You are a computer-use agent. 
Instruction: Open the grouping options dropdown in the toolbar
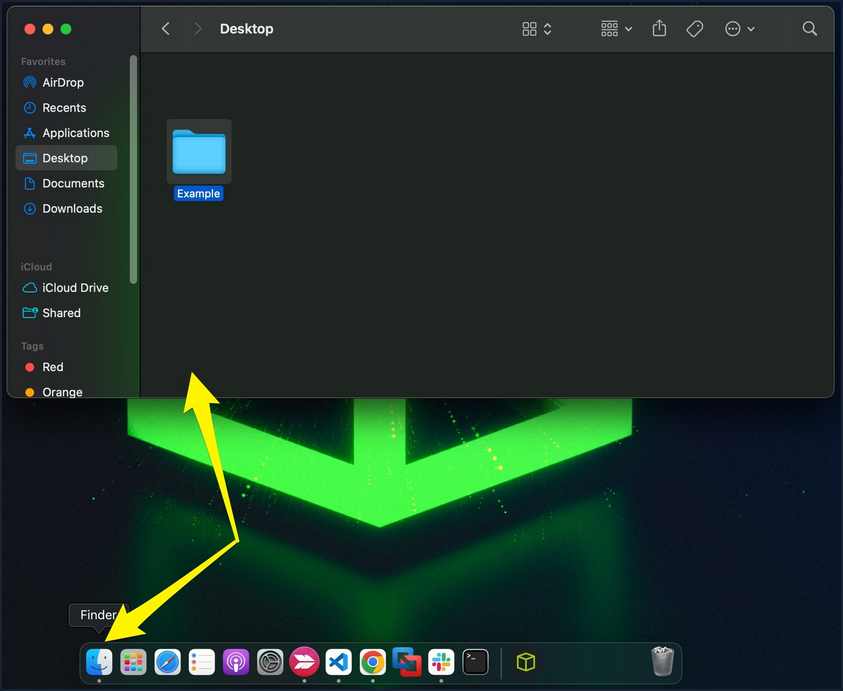point(628,28)
